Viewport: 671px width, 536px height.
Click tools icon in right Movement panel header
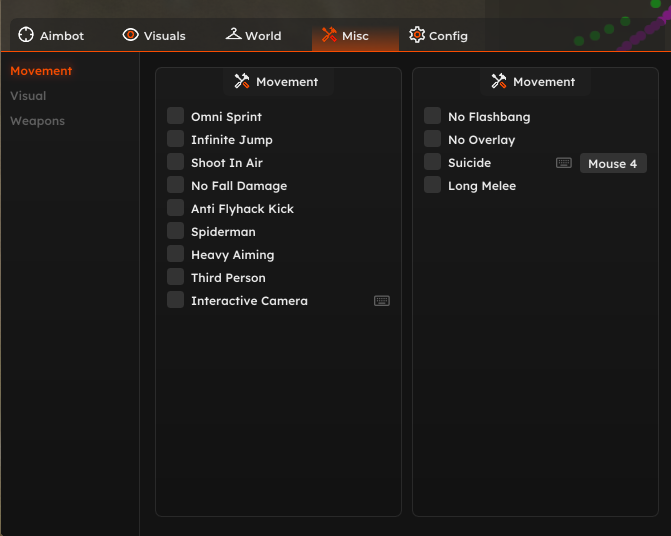499,81
